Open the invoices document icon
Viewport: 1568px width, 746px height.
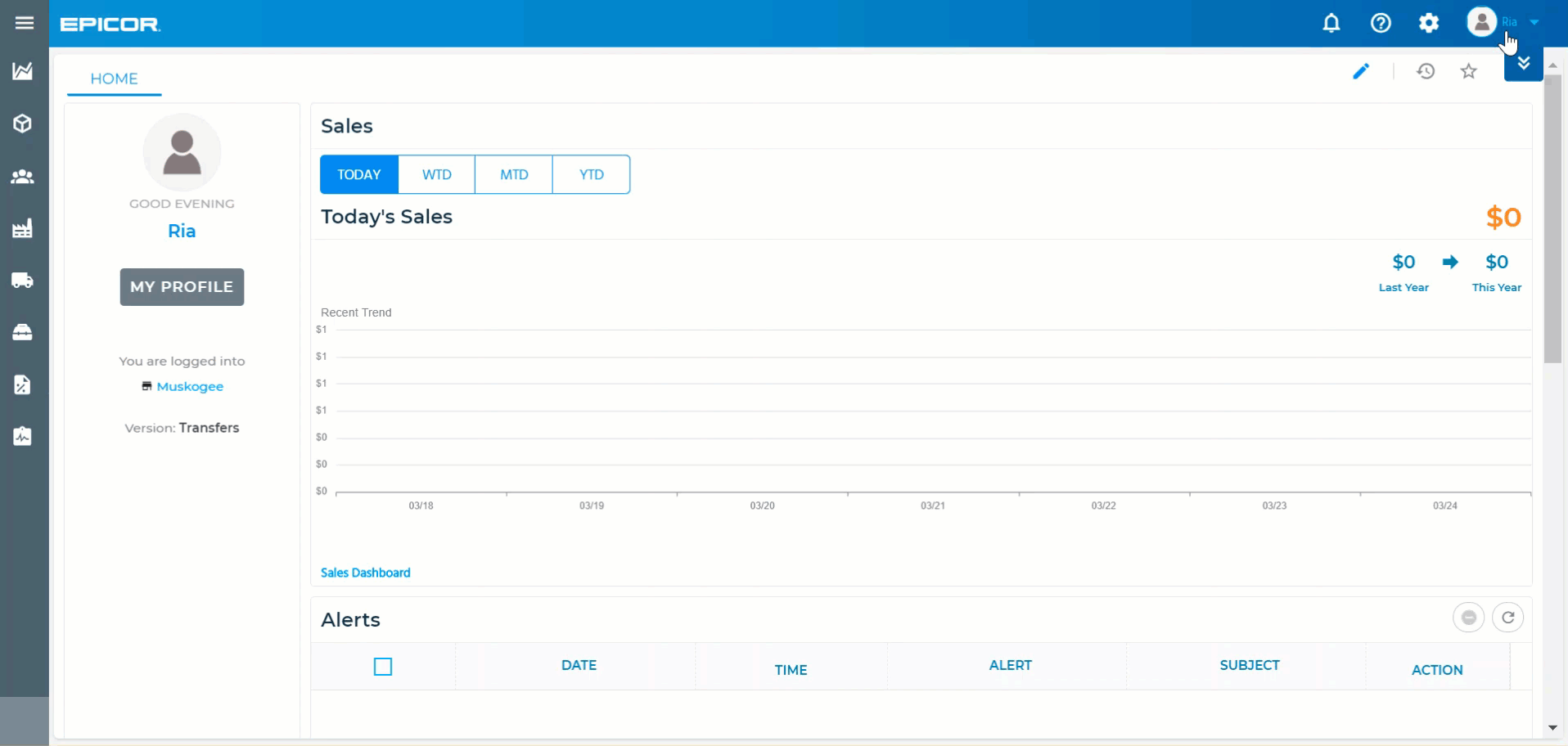pos(24,385)
